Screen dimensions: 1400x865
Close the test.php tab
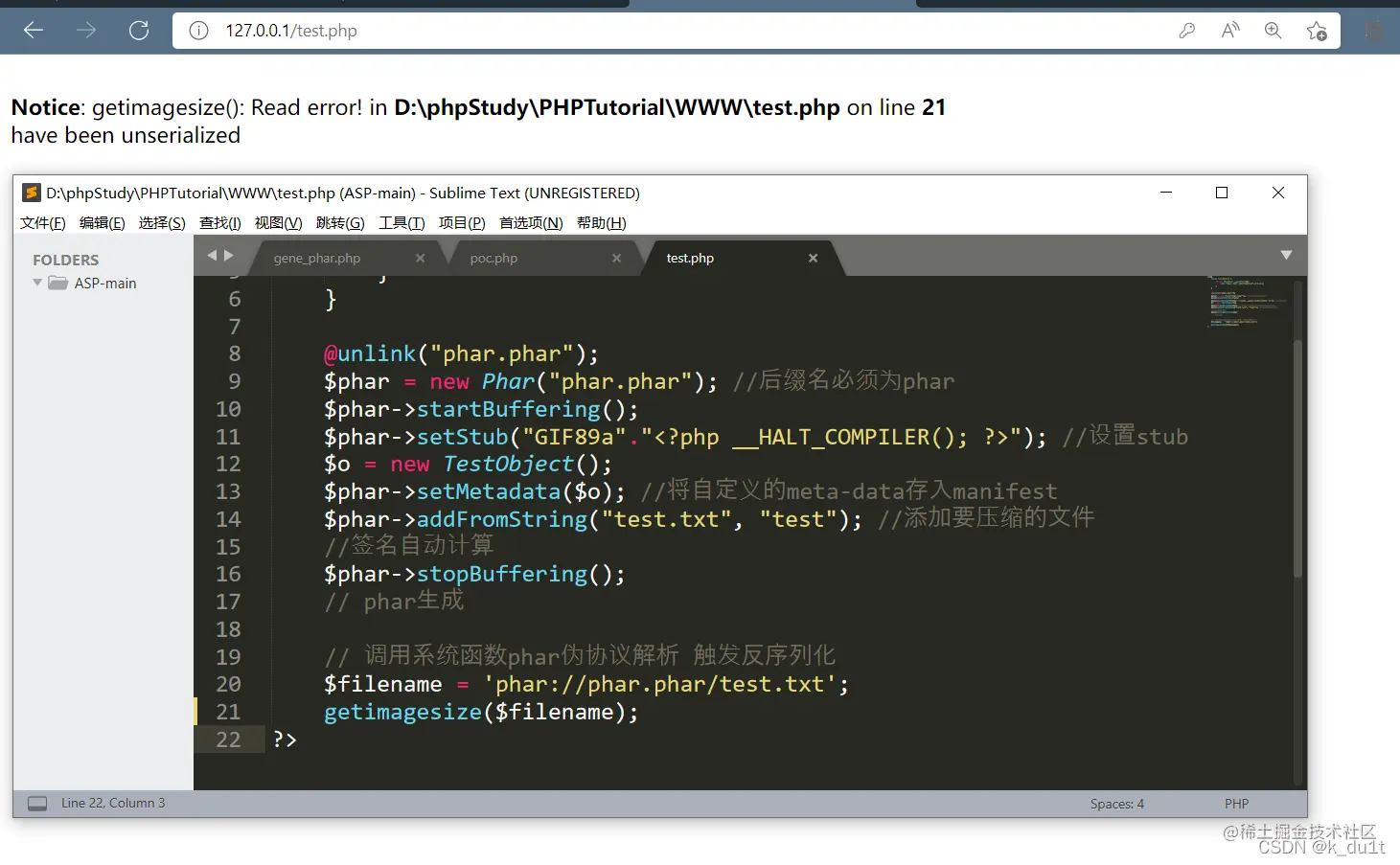tap(813, 259)
